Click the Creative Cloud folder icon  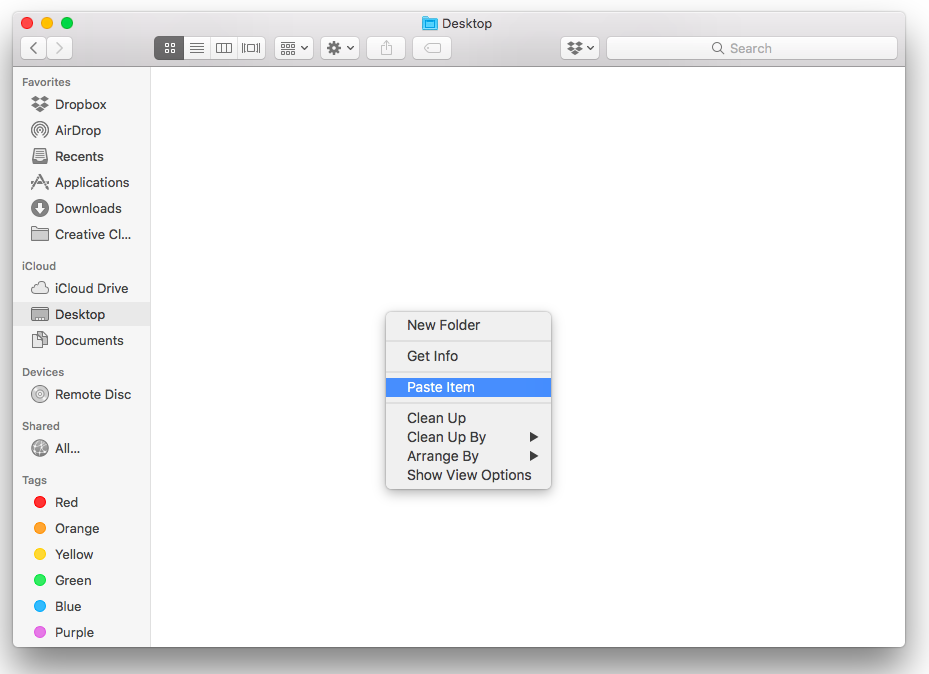click(x=40, y=235)
